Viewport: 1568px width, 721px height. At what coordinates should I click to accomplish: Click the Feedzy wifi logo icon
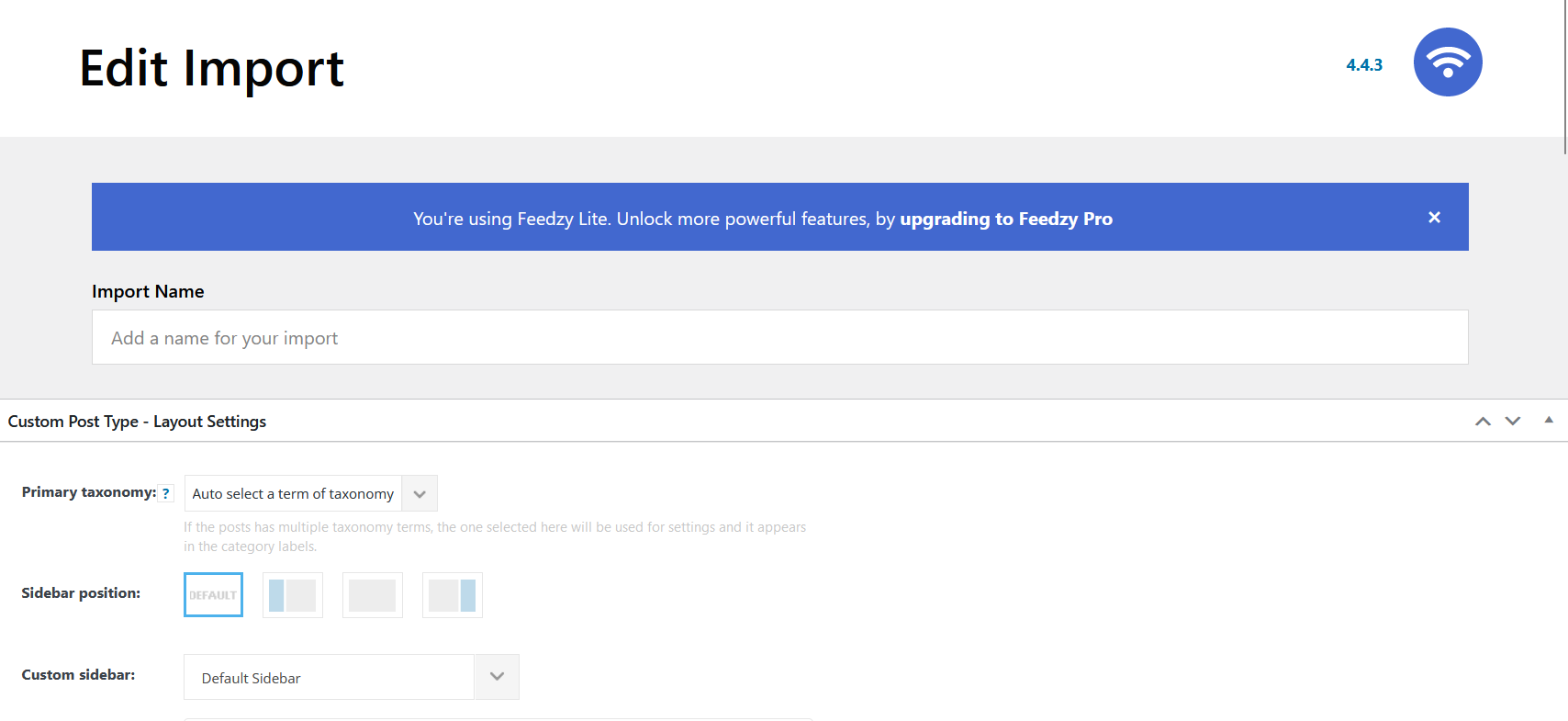pos(1448,62)
